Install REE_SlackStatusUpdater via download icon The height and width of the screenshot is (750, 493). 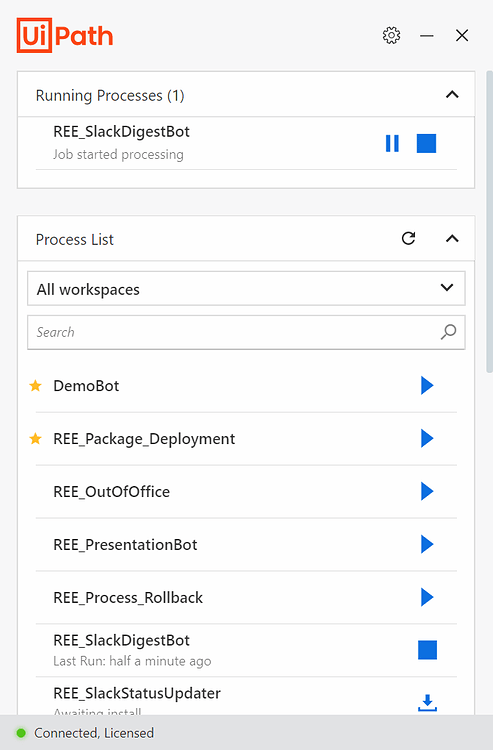[427, 703]
